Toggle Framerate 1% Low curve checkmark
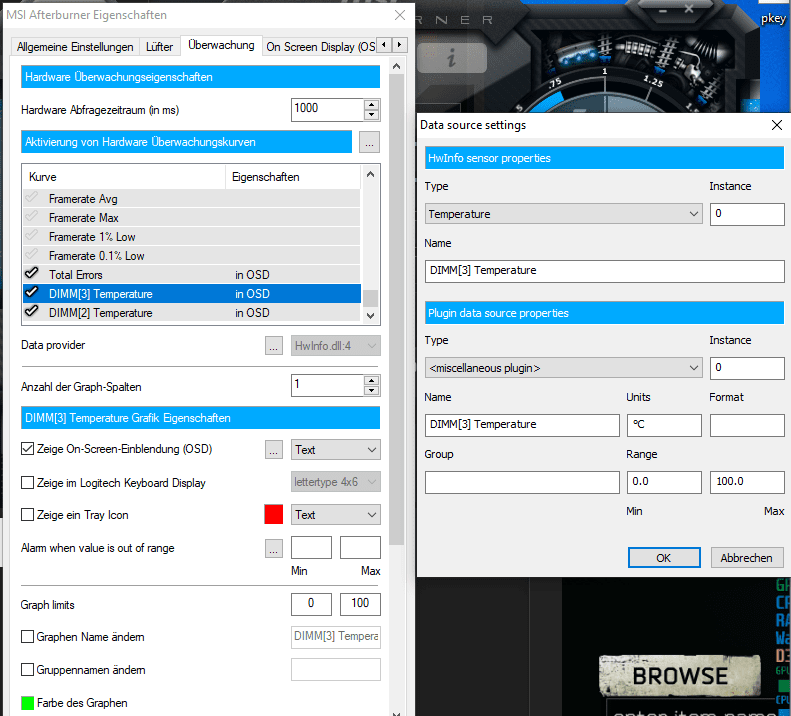The width and height of the screenshot is (791, 716). tap(31, 235)
